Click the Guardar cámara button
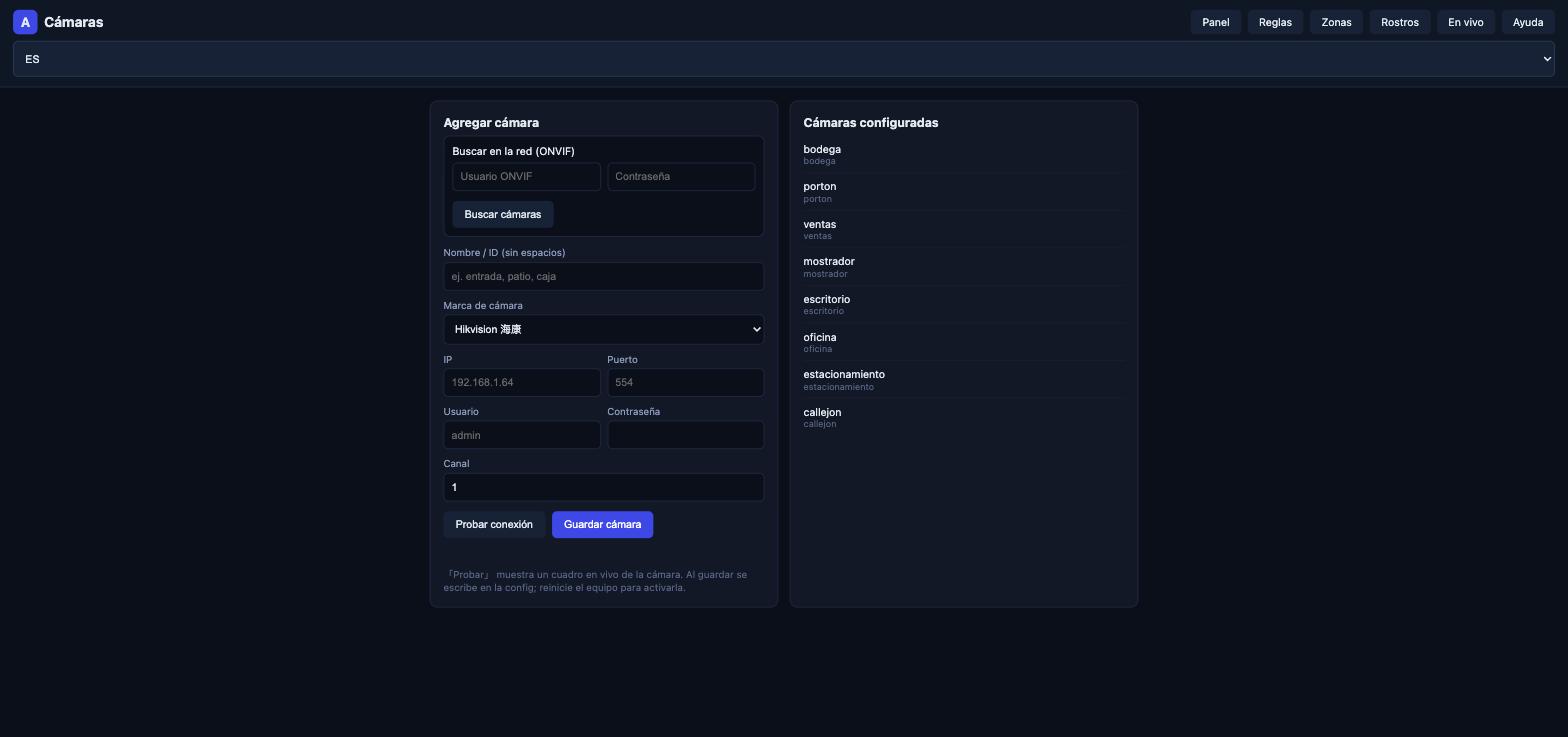This screenshot has height=737, width=1568. coord(602,525)
